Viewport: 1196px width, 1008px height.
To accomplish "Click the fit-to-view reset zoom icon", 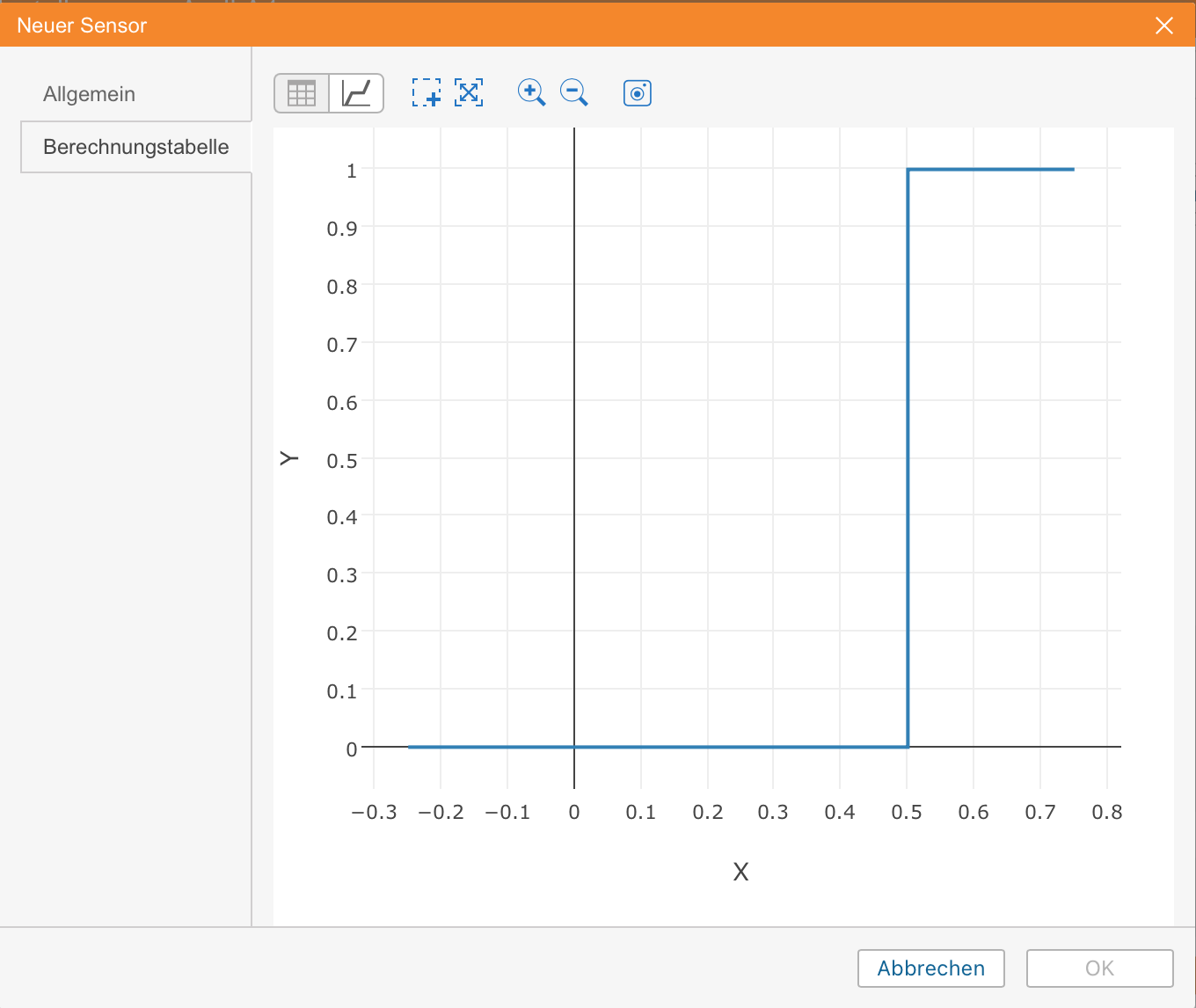I will coord(469,92).
